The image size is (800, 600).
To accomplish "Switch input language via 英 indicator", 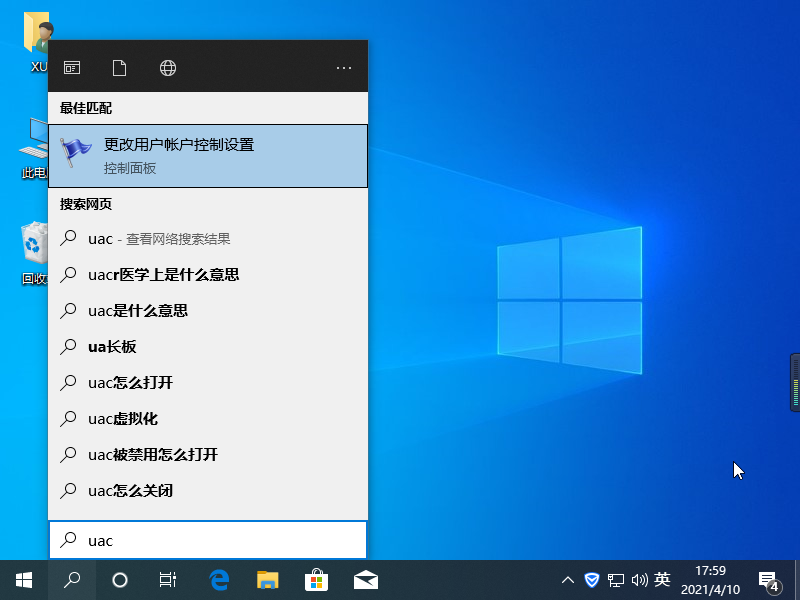I will point(663,580).
